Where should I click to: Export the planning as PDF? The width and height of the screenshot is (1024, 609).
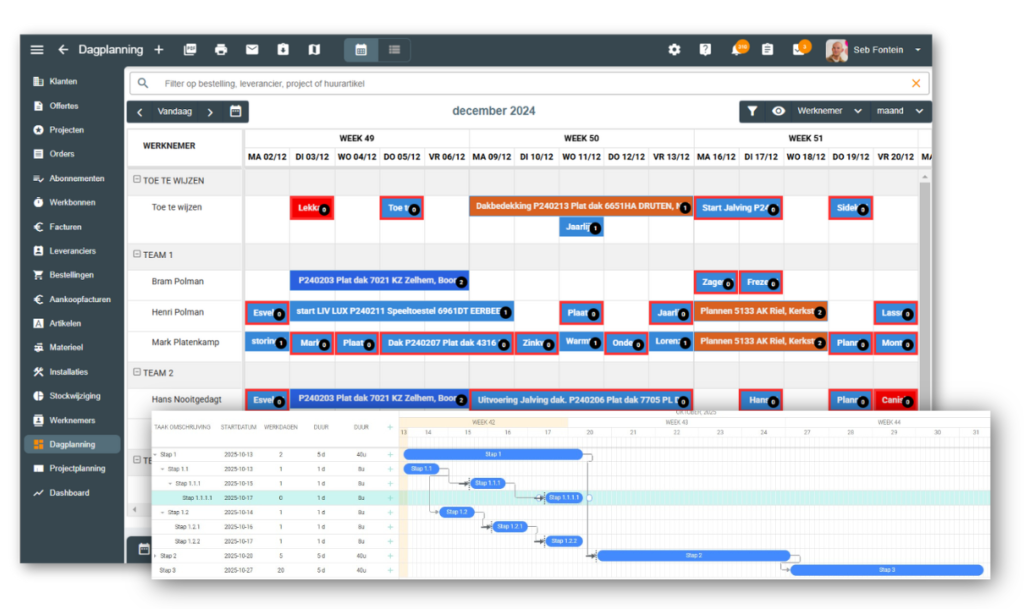(x=190, y=50)
